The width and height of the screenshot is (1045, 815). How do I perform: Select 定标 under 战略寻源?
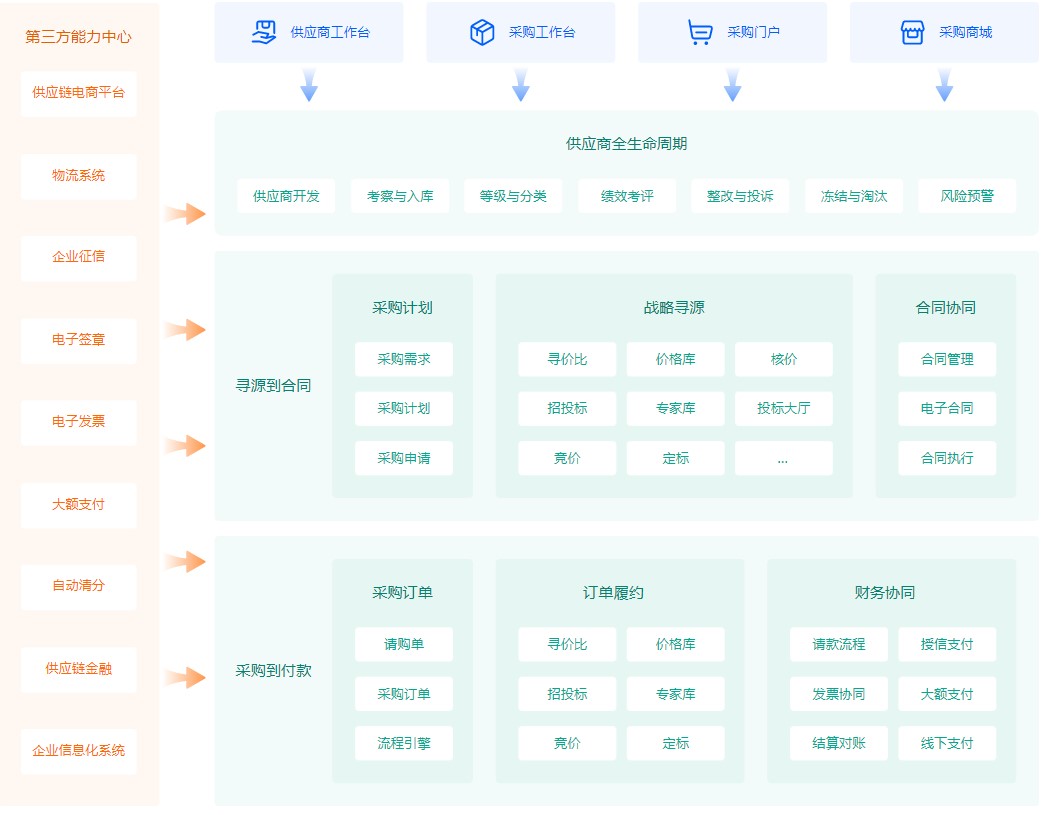[676, 458]
